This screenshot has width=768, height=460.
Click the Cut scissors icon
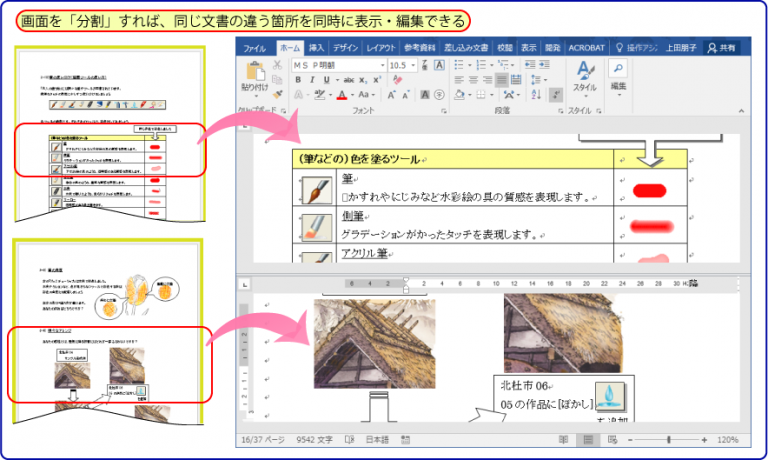[277, 65]
